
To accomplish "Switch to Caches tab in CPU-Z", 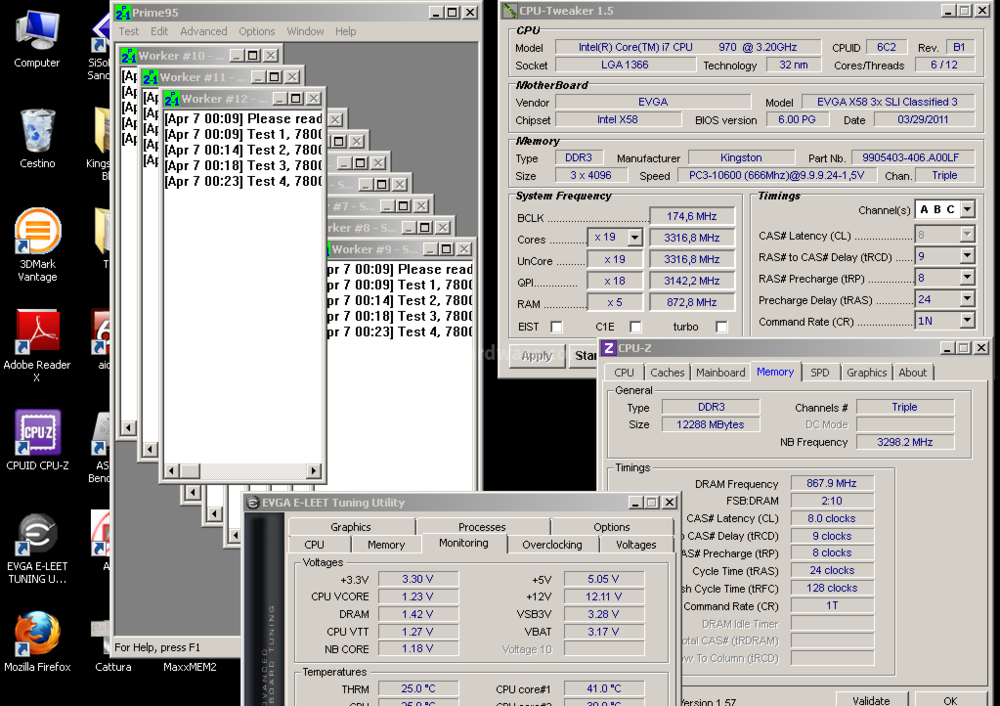I will tap(667, 372).
